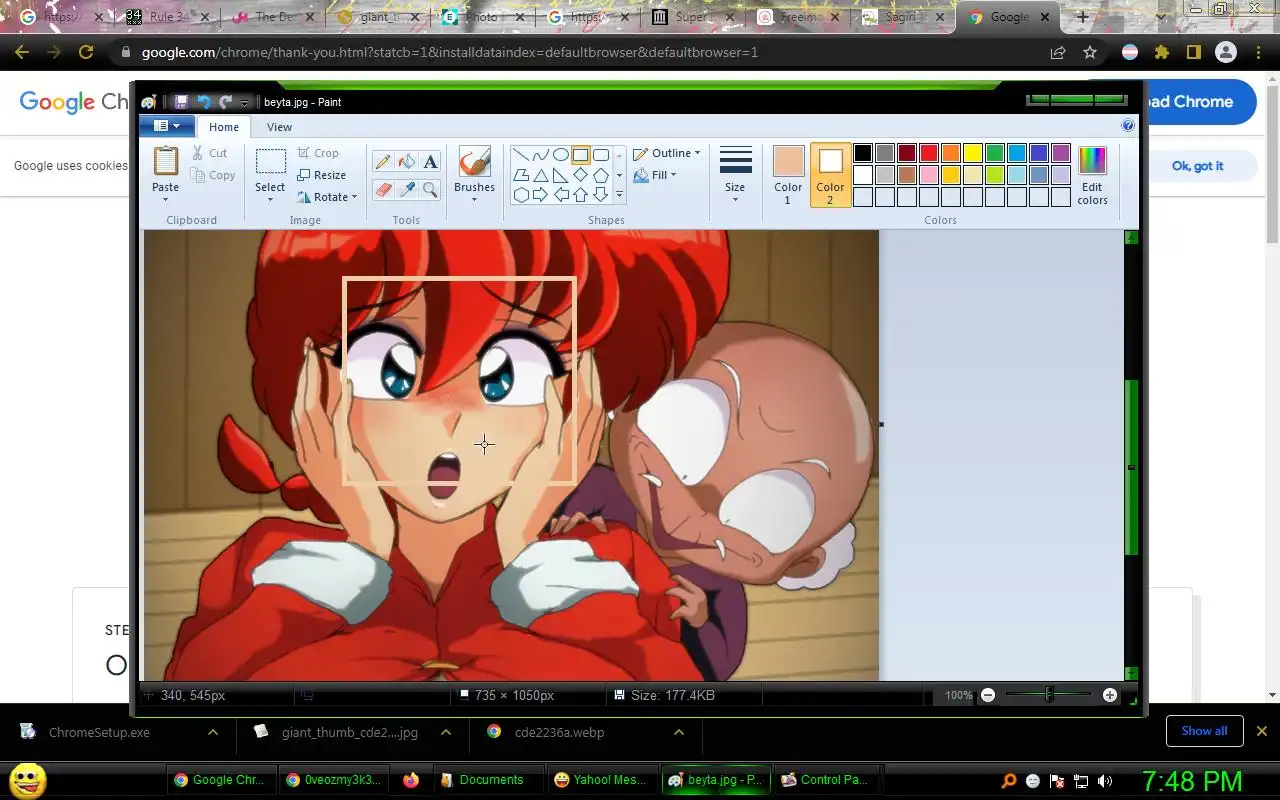The width and height of the screenshot is (1280, 800).
Task: Click the Undo arrow in Paint title bar
Action: pyautogui.click(x=204, y=102)
